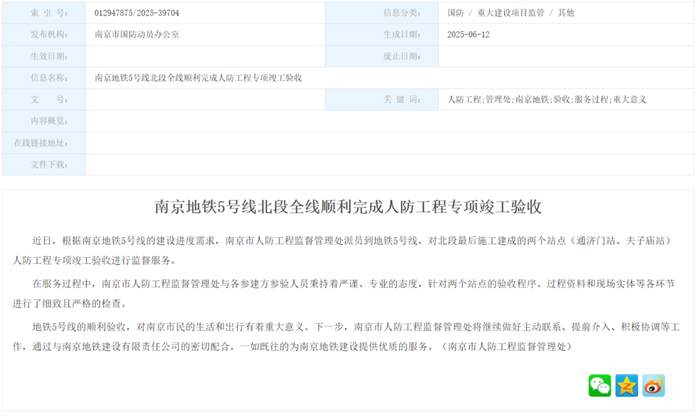Image resolution: width=700 pixels, height=416 pixels.
Task: Click paragraph beginning 在服务过程中
Action: click(344, 294)
